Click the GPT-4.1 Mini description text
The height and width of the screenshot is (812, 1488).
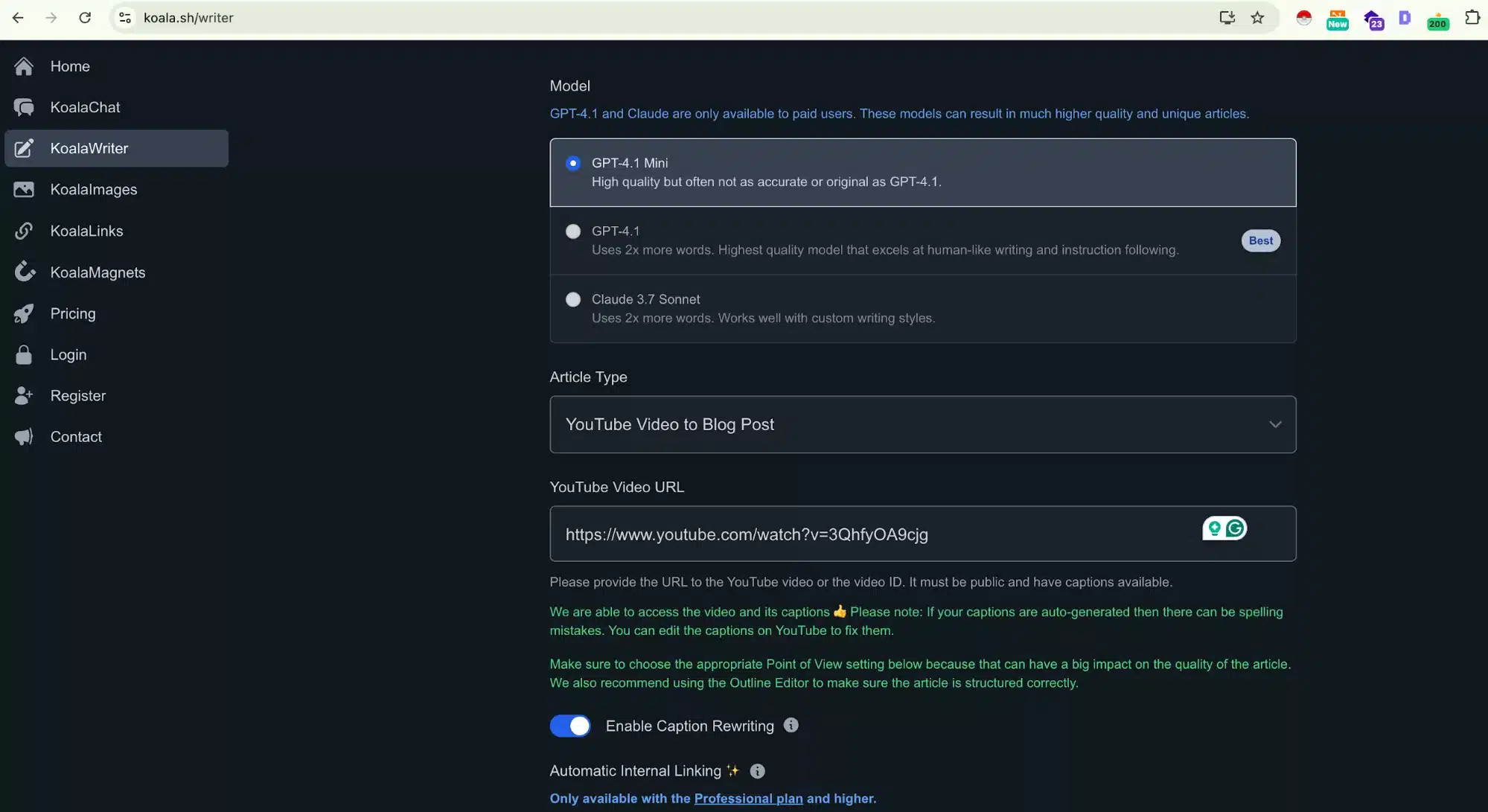(x=766, y=182)
